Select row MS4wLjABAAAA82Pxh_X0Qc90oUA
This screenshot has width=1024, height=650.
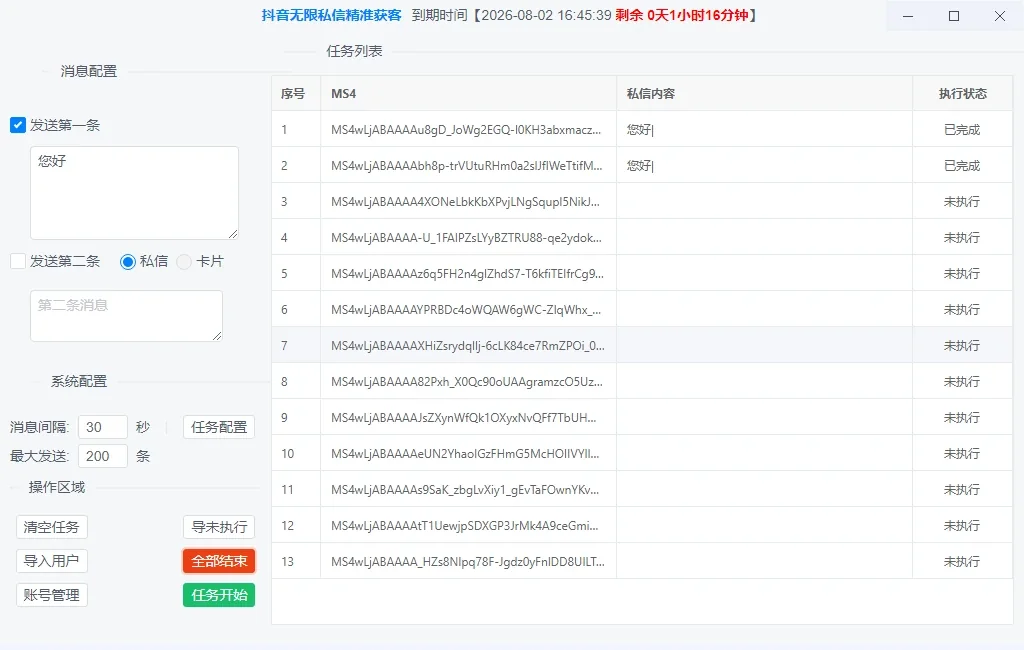click(642, 381)
